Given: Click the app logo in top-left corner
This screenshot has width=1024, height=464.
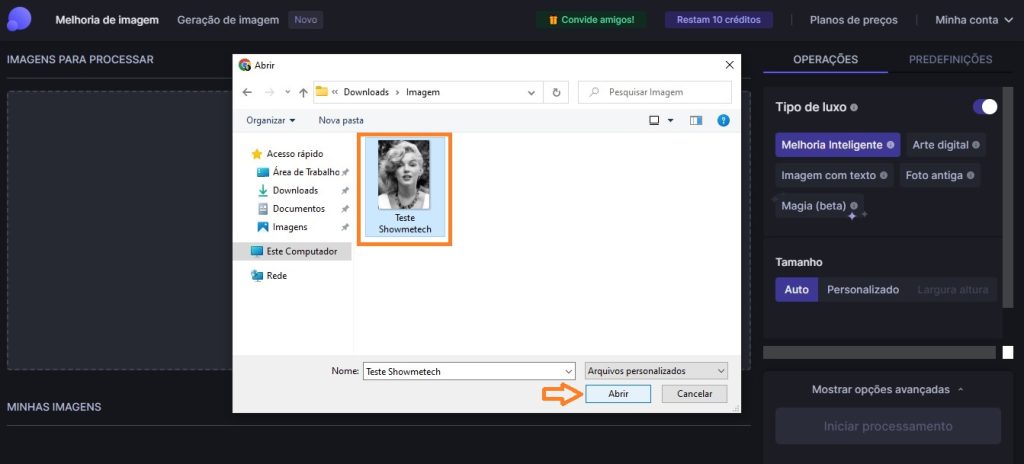Looking at the screenshot, I should coord(18,19).
